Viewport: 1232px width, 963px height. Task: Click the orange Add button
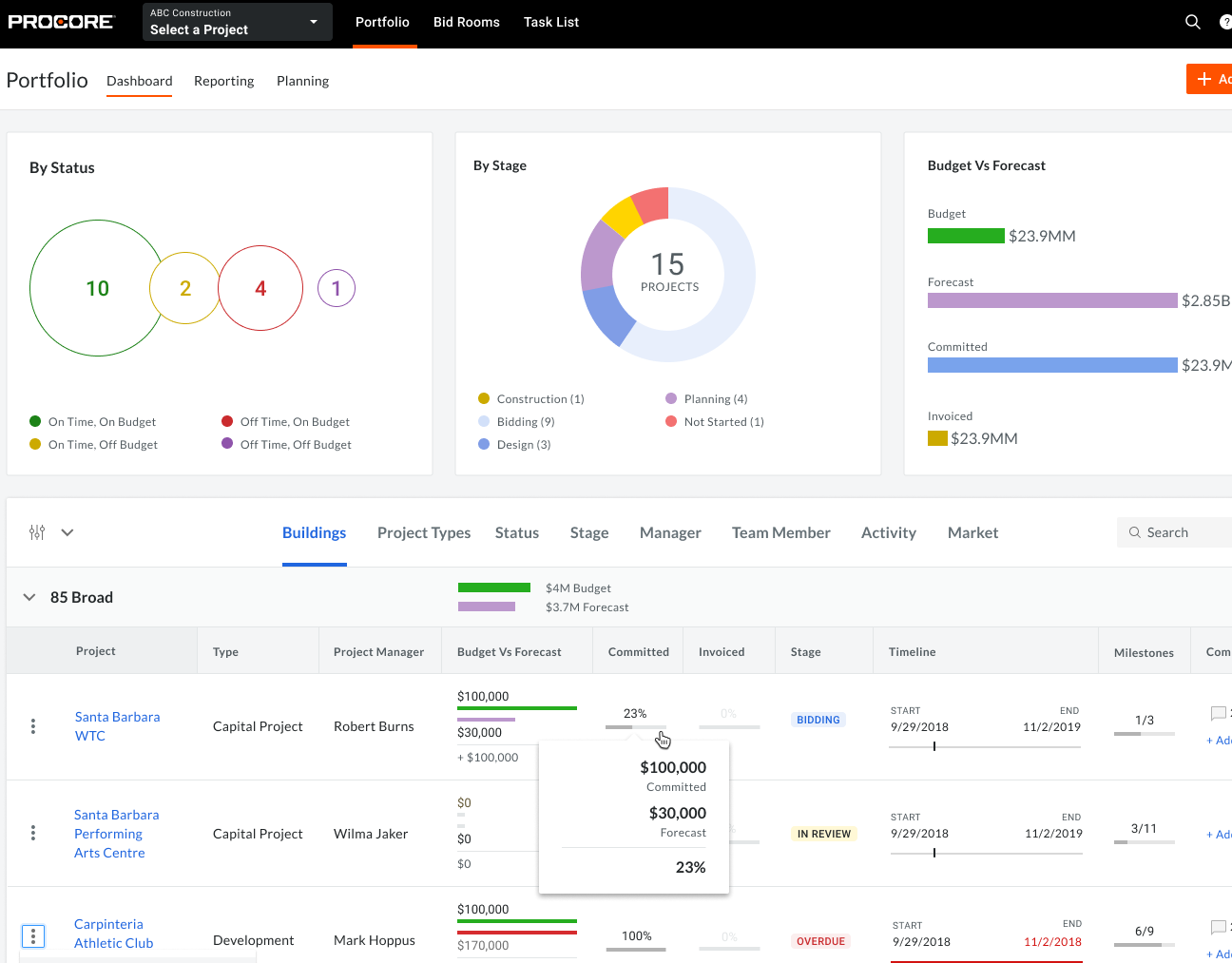pos(1209,79)
